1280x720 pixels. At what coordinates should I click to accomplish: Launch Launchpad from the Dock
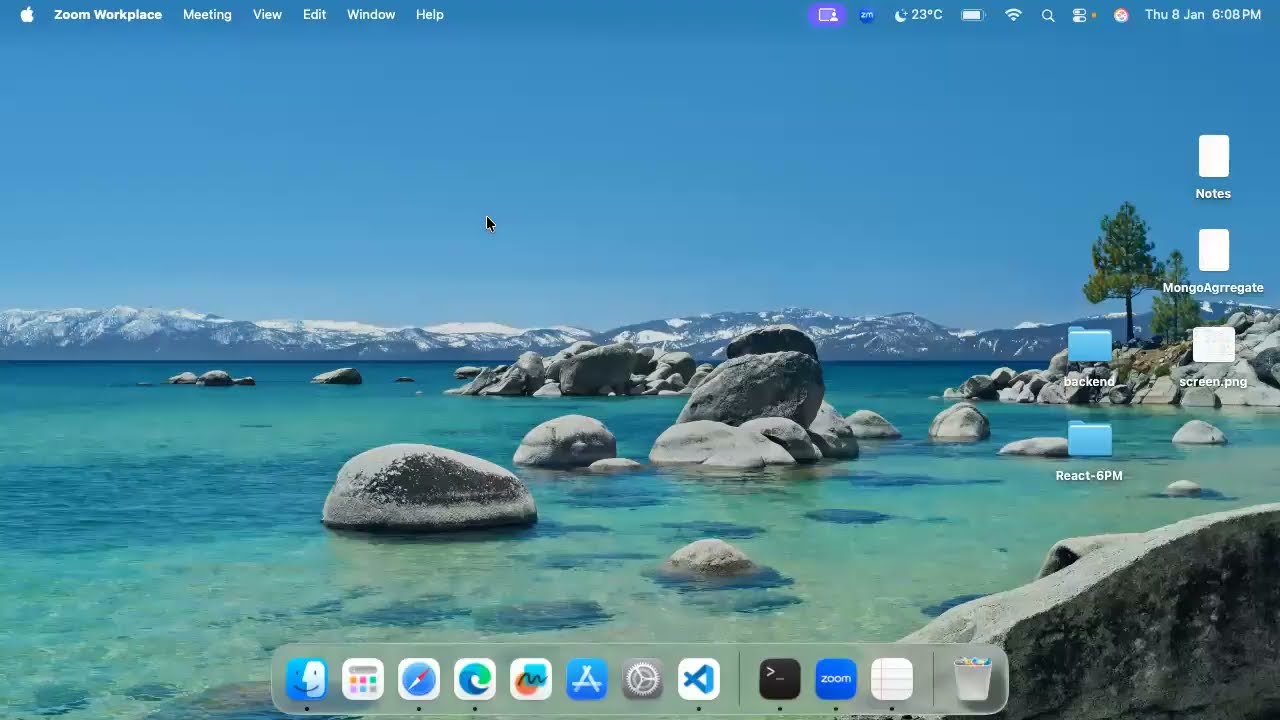coord(363,680)
